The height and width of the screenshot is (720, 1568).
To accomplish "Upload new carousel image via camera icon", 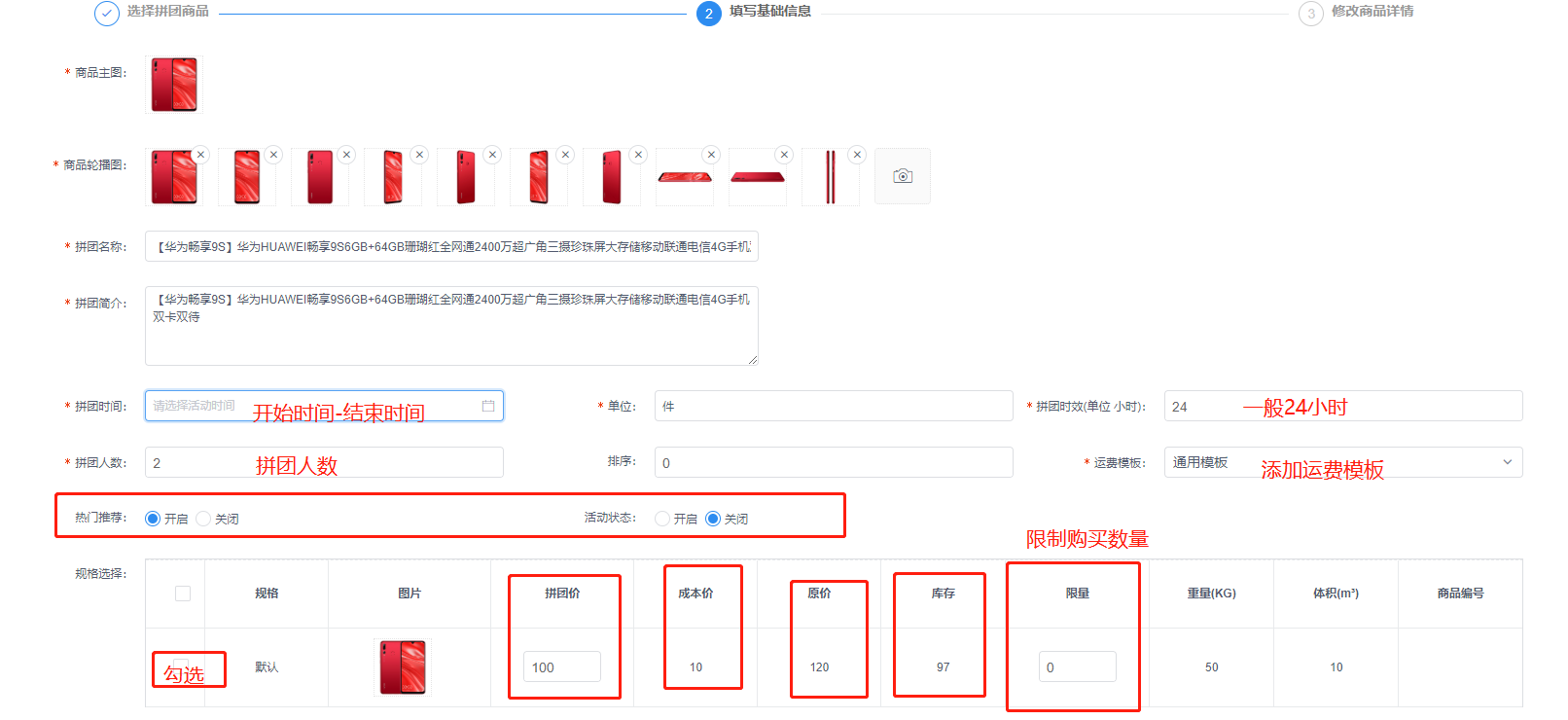I will (903, 176).
